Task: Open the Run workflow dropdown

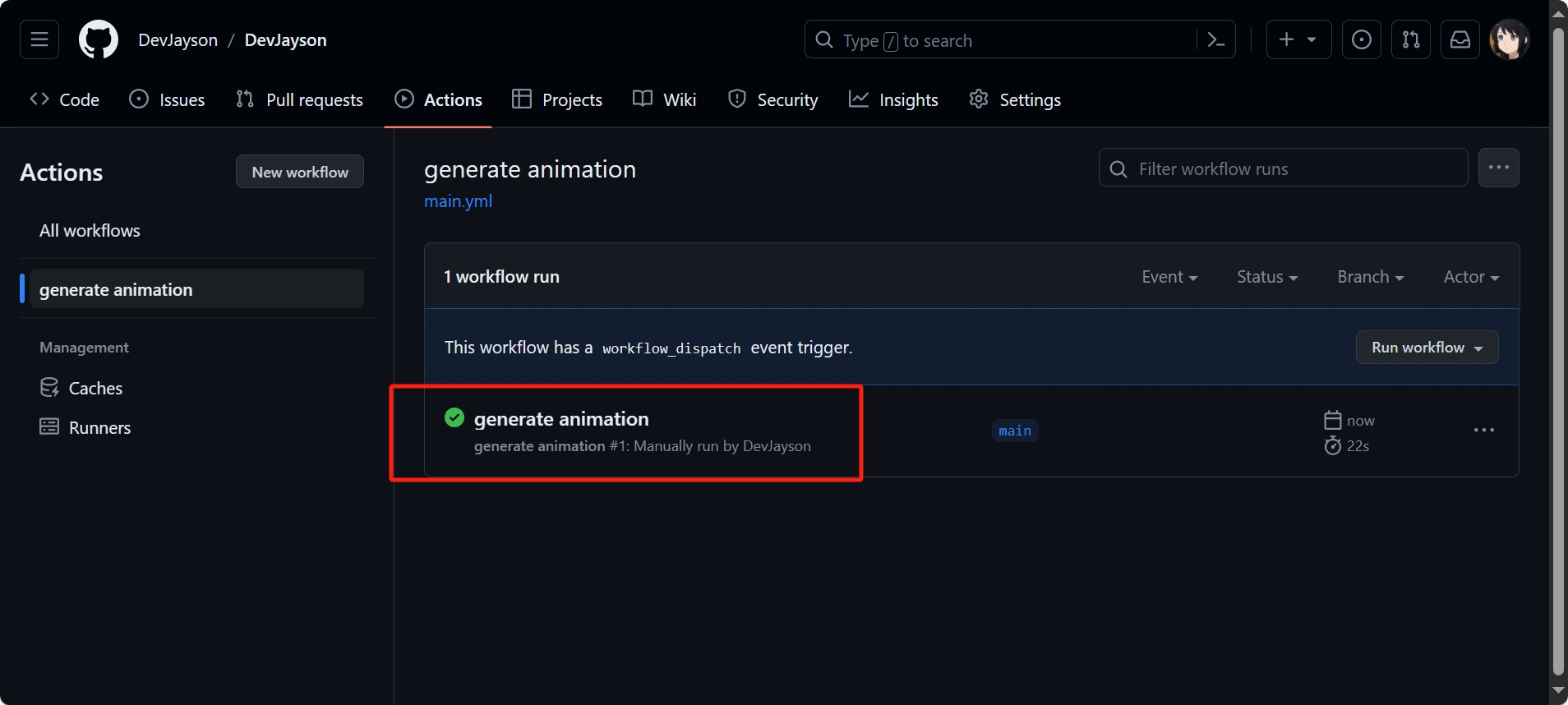Action: (x=1427, y=347)
